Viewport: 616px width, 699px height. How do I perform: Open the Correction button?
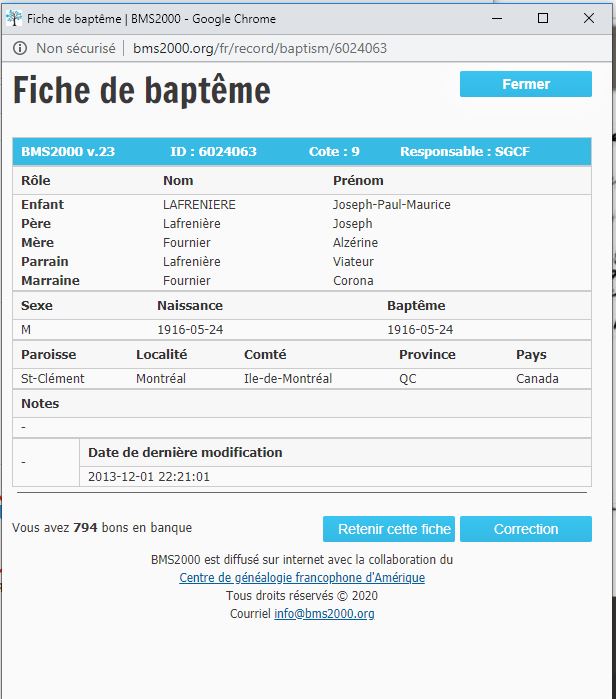pos(526,529)
